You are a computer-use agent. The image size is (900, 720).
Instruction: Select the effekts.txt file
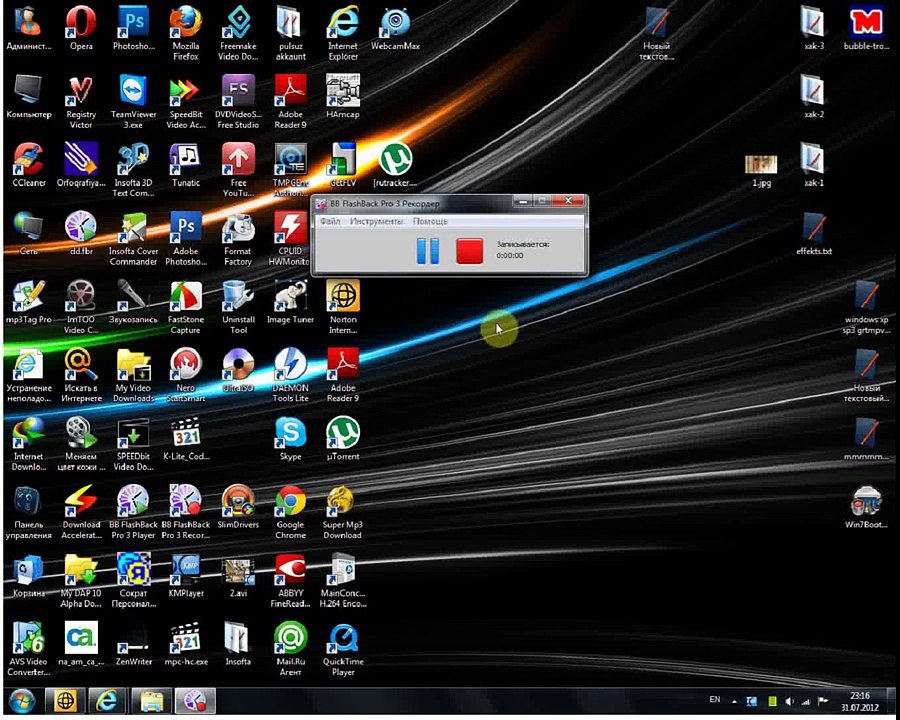(814, 234)
